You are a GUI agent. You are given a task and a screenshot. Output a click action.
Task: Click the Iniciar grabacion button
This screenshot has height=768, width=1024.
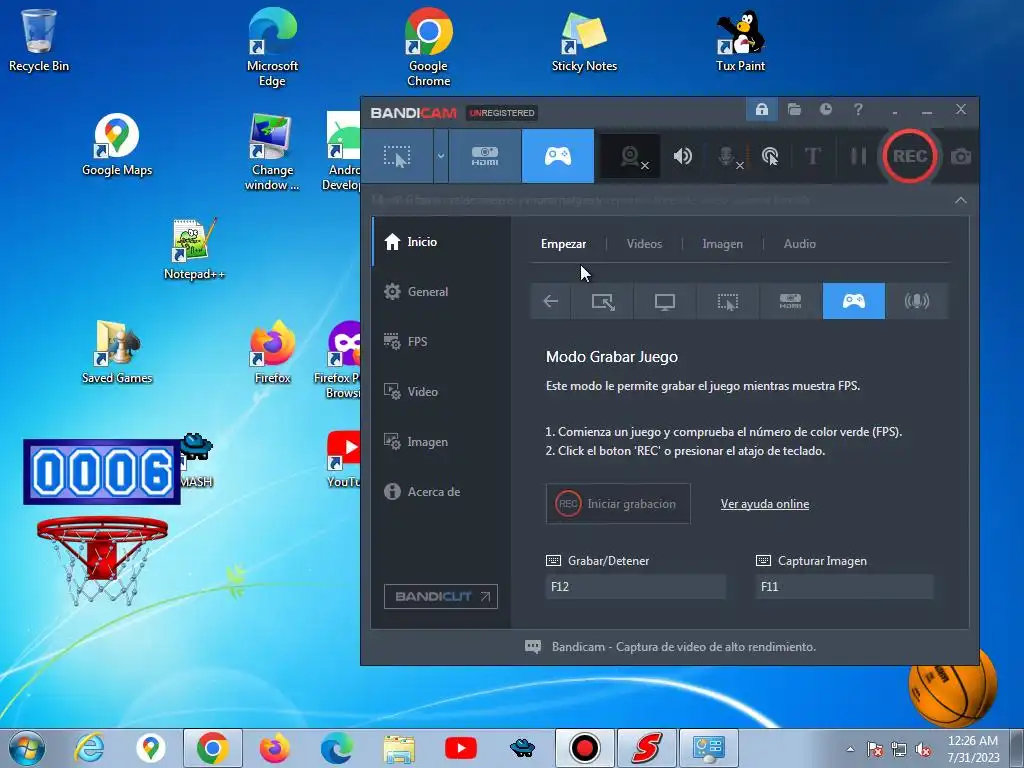click(618, 504)
